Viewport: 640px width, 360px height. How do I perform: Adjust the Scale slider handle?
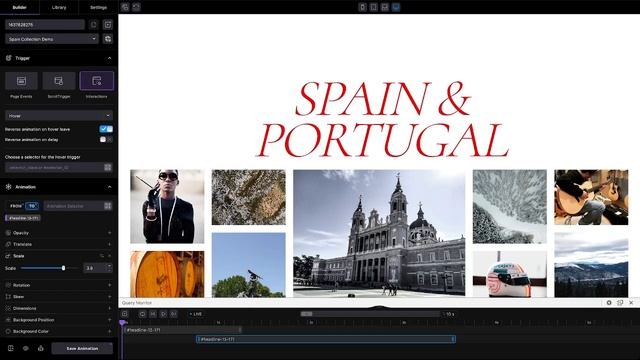[x=63, y=268]
